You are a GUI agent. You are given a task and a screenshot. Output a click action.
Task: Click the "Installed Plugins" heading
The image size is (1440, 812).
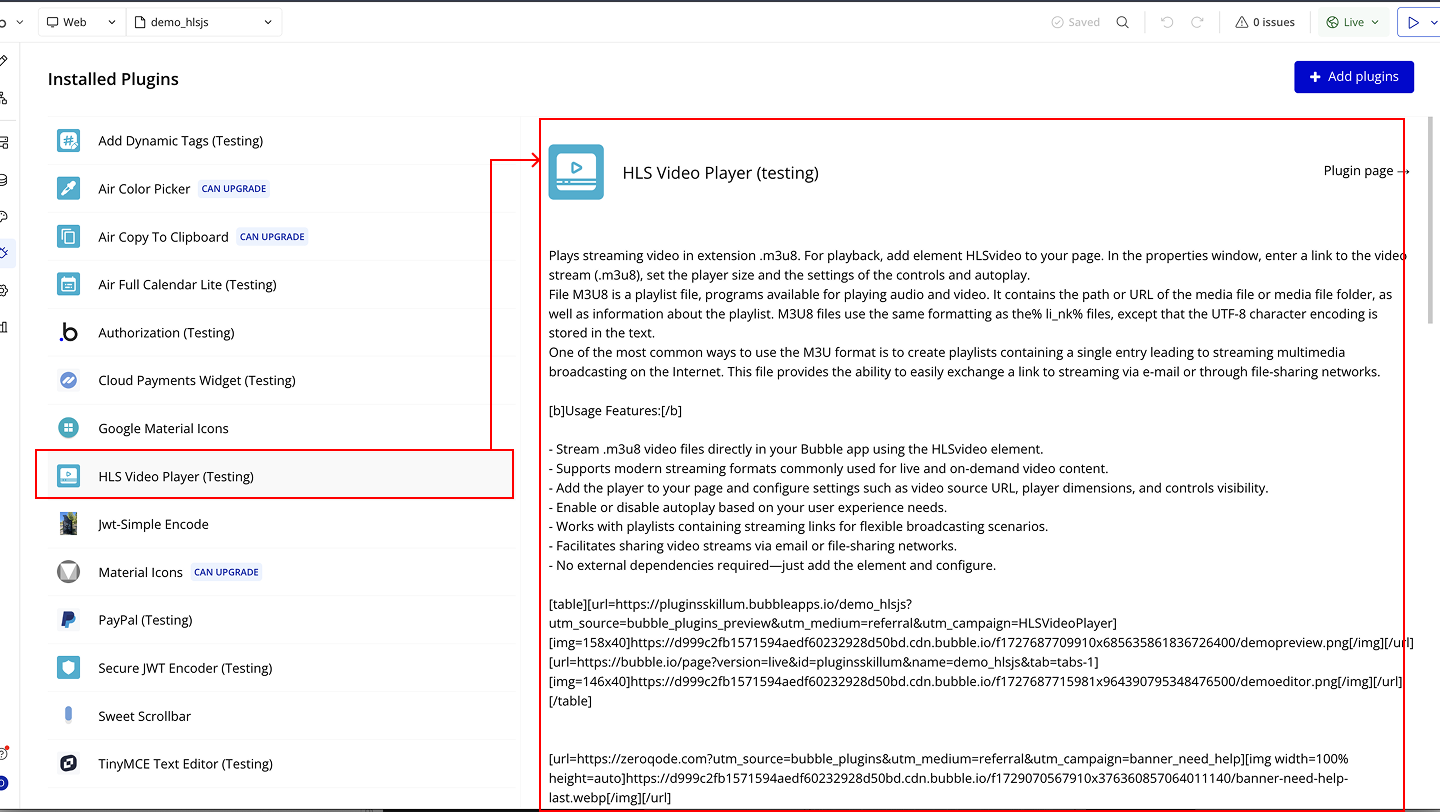coord(113,79)
